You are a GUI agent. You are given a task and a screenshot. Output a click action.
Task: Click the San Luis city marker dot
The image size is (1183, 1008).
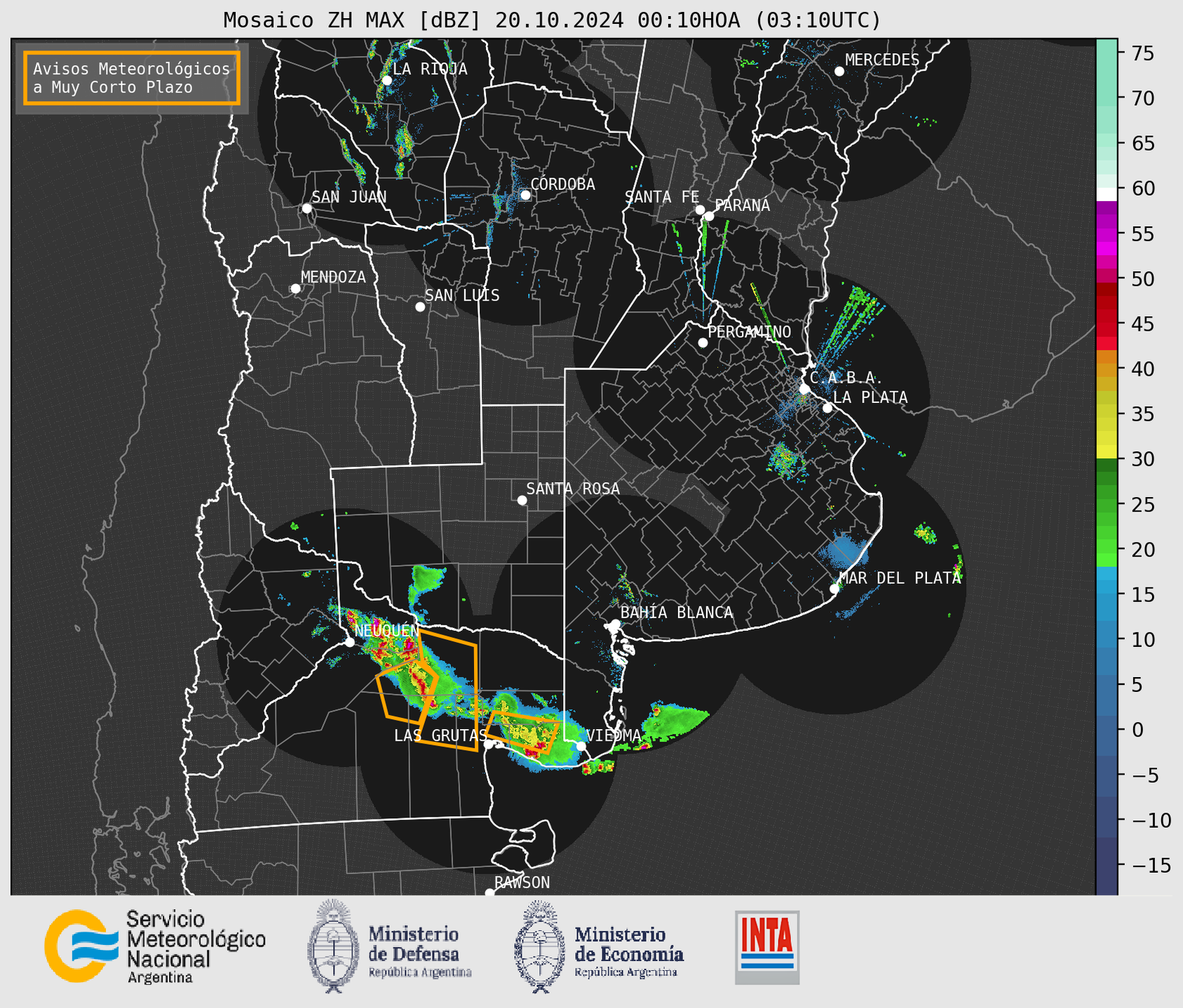click(x=420, y=307)
